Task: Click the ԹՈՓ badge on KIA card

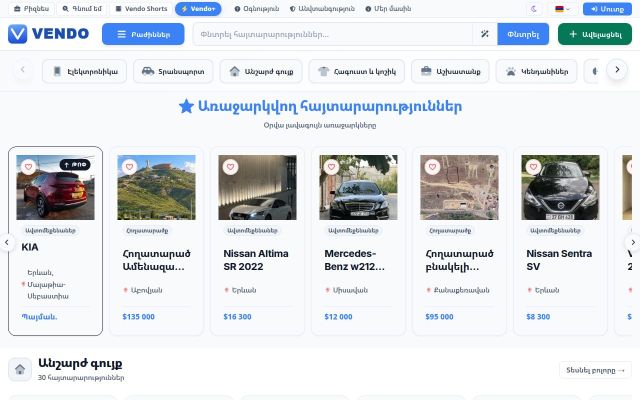Action: tap(75, 164)
